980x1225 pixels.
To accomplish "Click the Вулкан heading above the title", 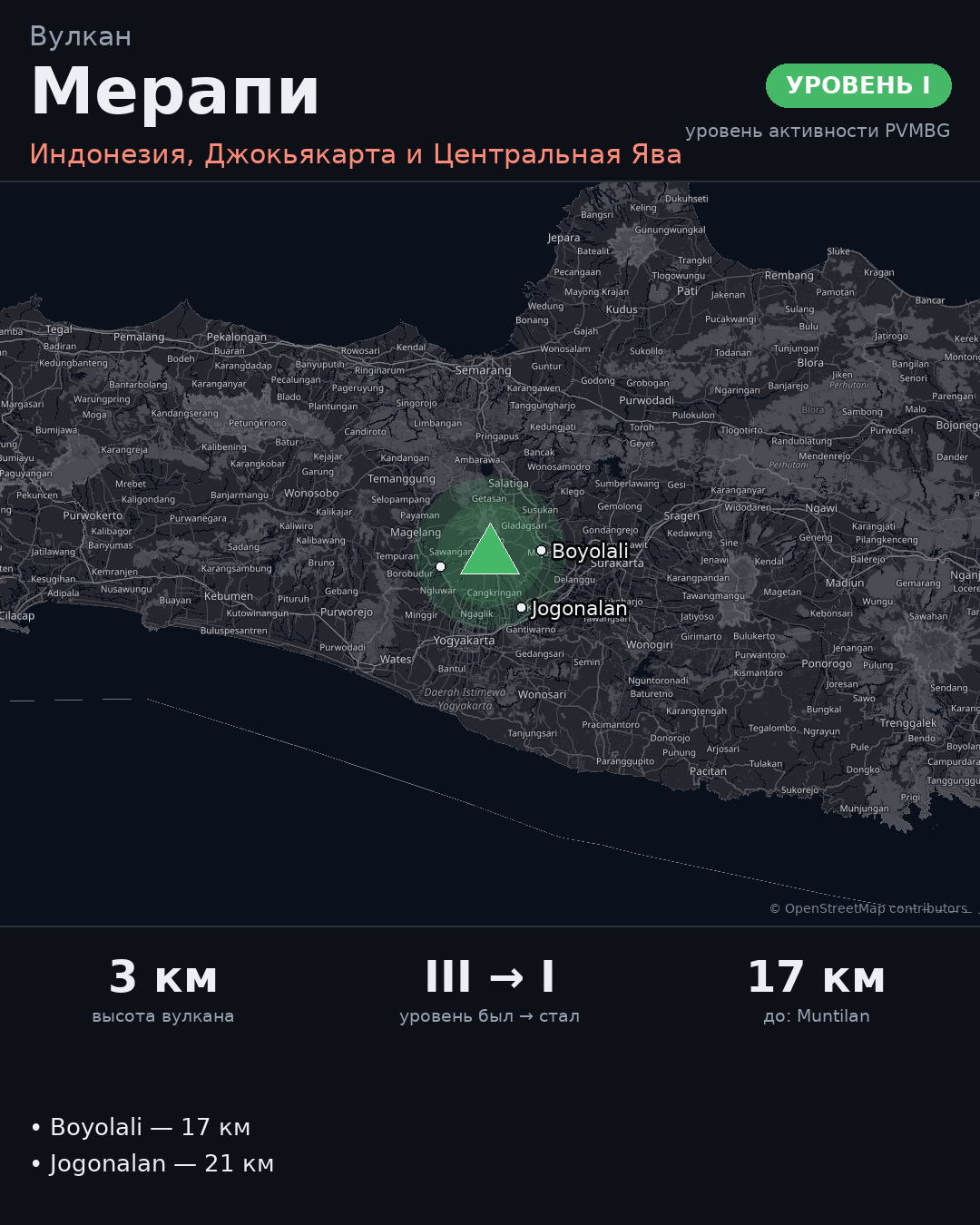I will 81,36.
